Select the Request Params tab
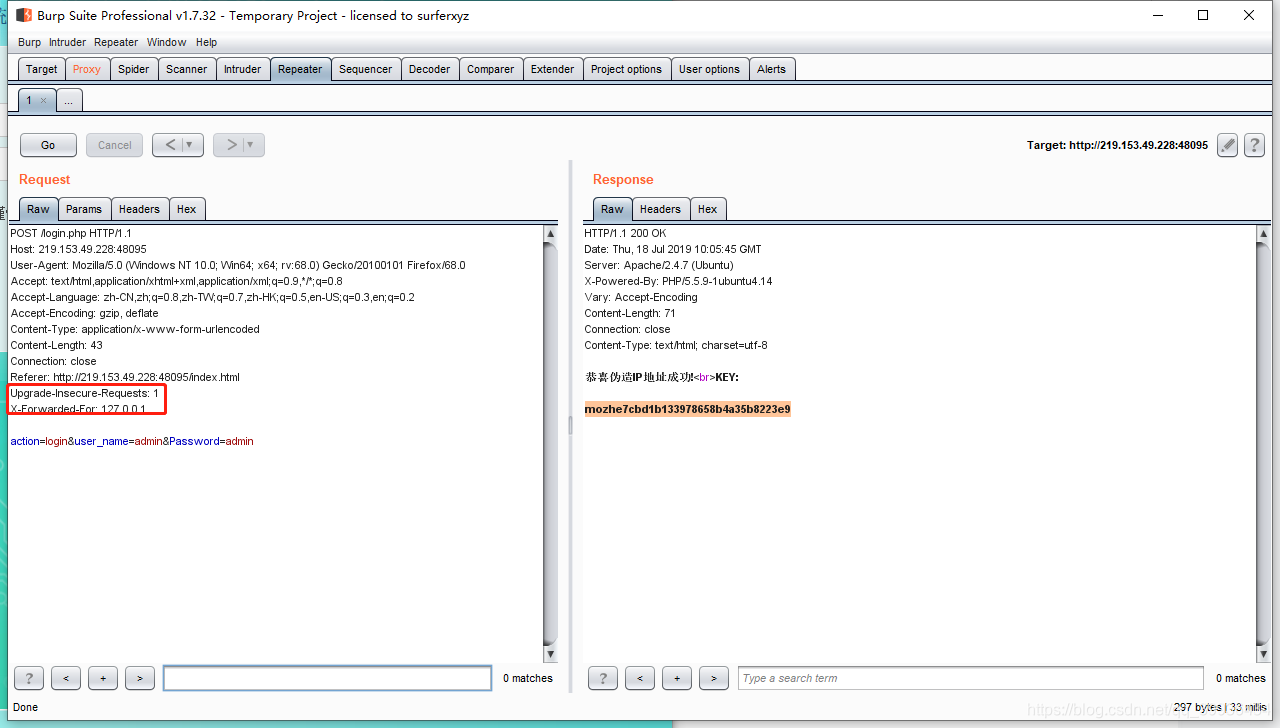 (84, 209)
